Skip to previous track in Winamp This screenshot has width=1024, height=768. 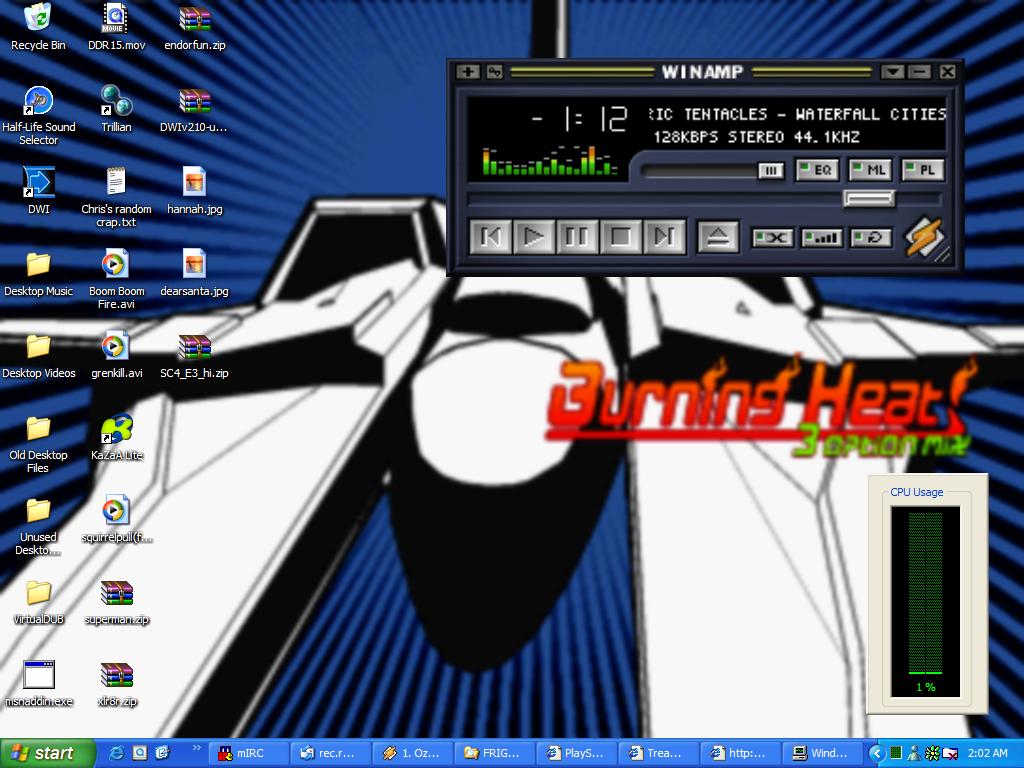click(491, 236)
